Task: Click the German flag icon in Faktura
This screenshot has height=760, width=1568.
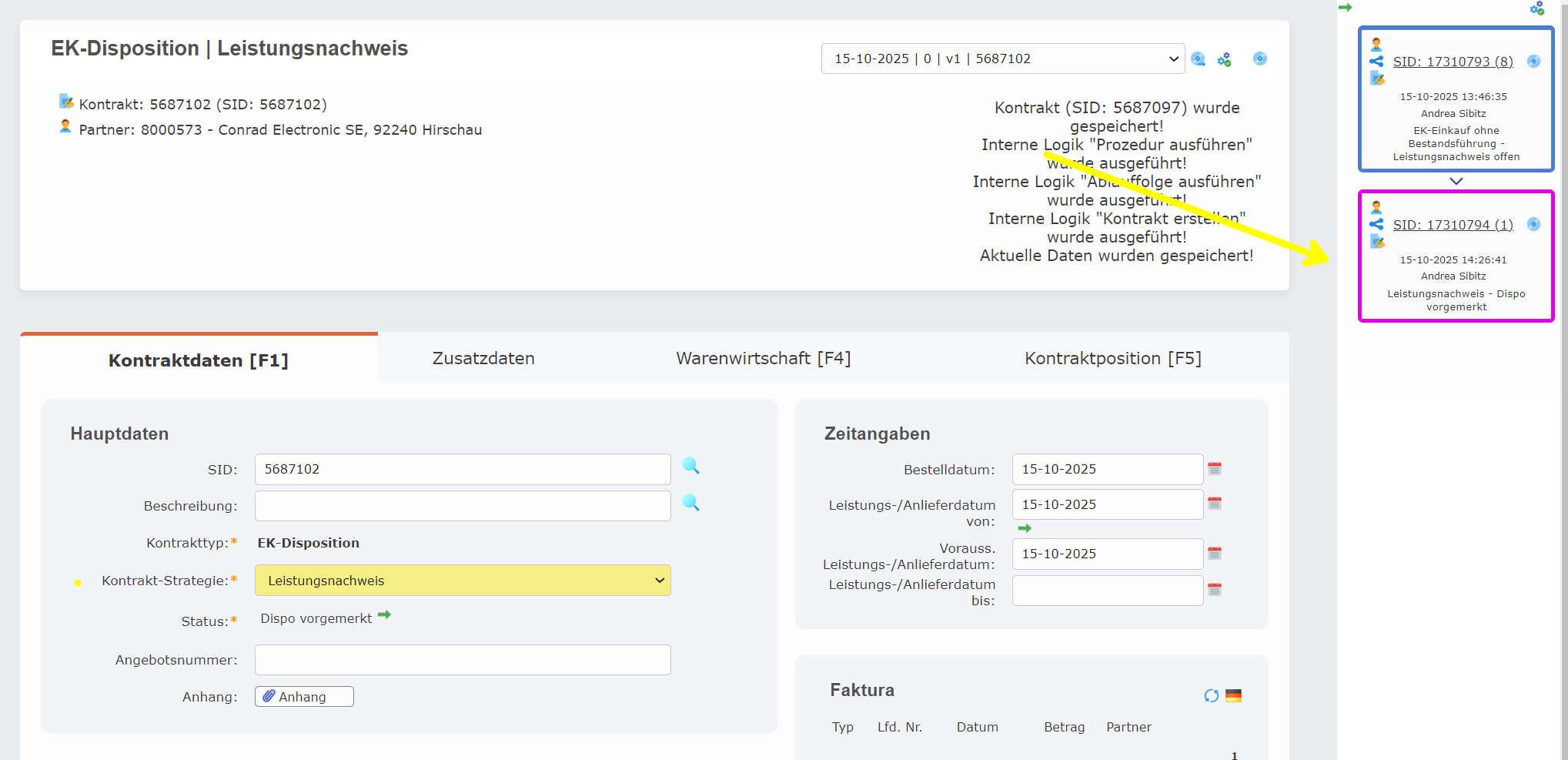Action: [x=1233, y=695]
